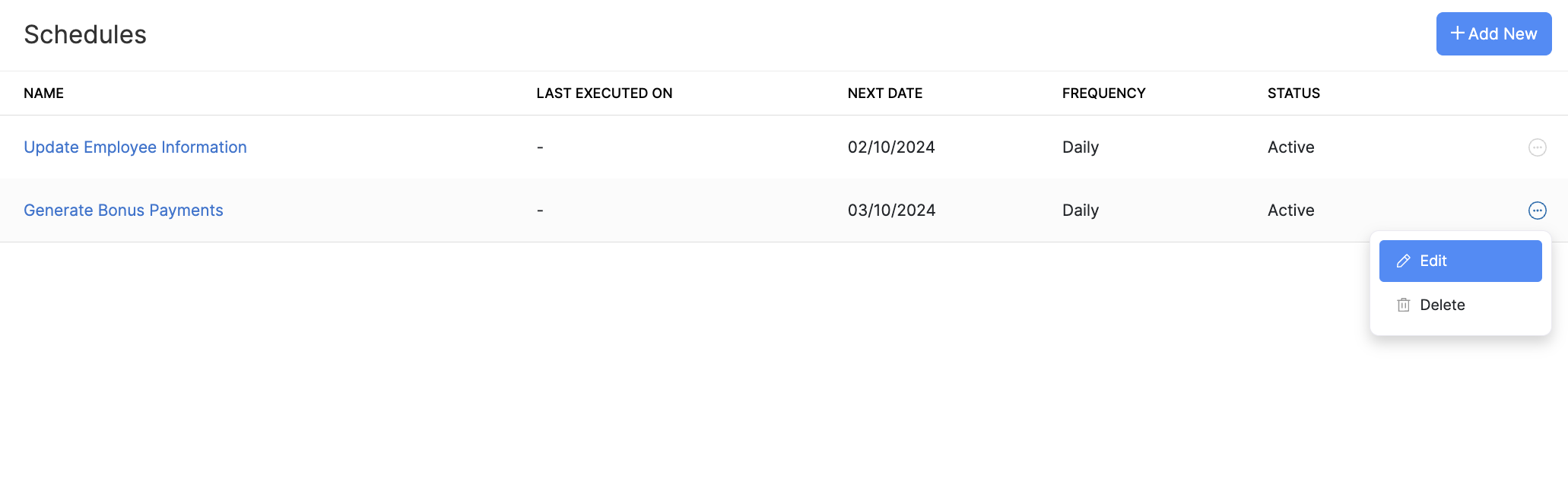Click the 02/10/2024 next date cell
Image resolution: width=1568 pixels, height=494 pixels.
point(891,147)
